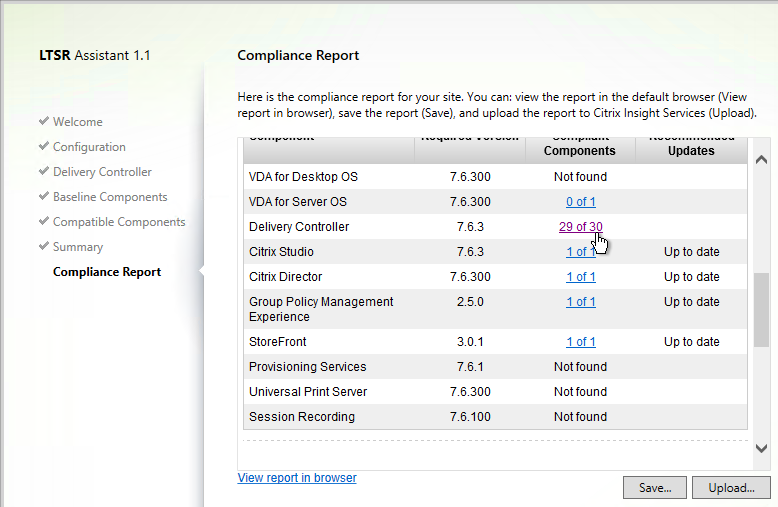Click 'Up to date' in the Group Policy row
Image resolution: width=778 pixels, height=507 pixels.
[692, 302]
